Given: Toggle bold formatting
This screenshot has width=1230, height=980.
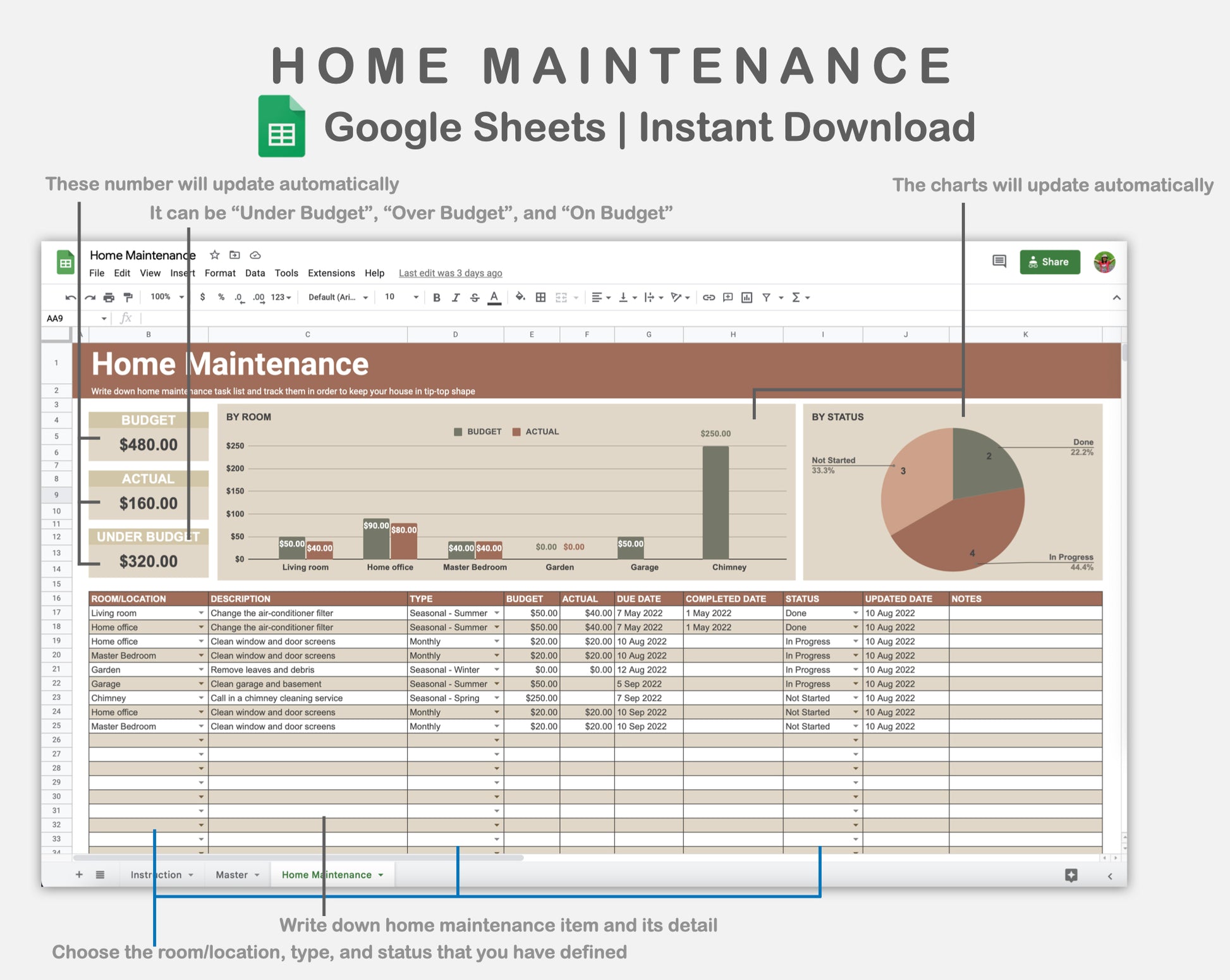Looking at the screenshot, I should click(x=436, y=298).
